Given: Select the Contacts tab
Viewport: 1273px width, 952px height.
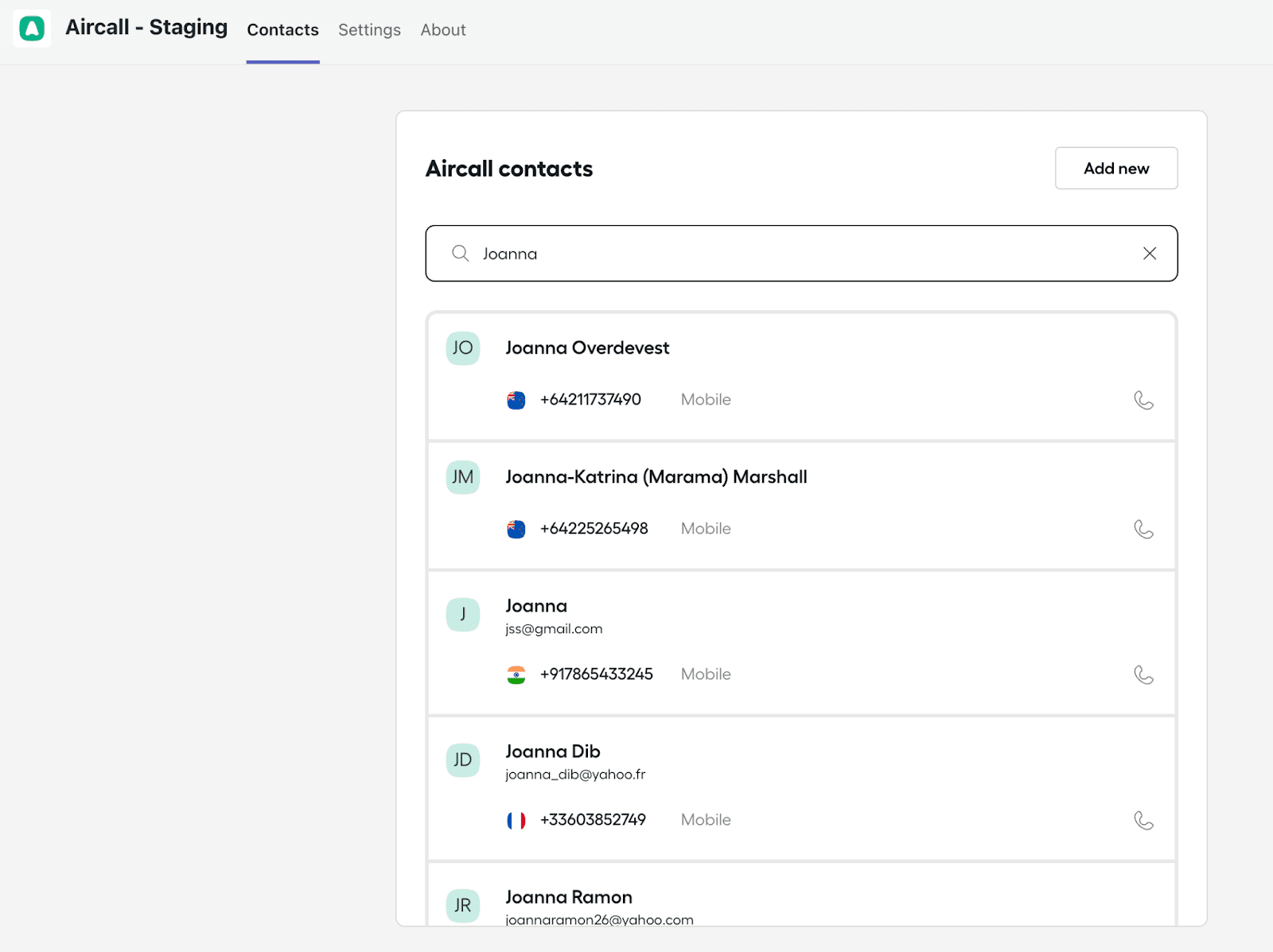Looking at the screenshot, I should point(282,29).
